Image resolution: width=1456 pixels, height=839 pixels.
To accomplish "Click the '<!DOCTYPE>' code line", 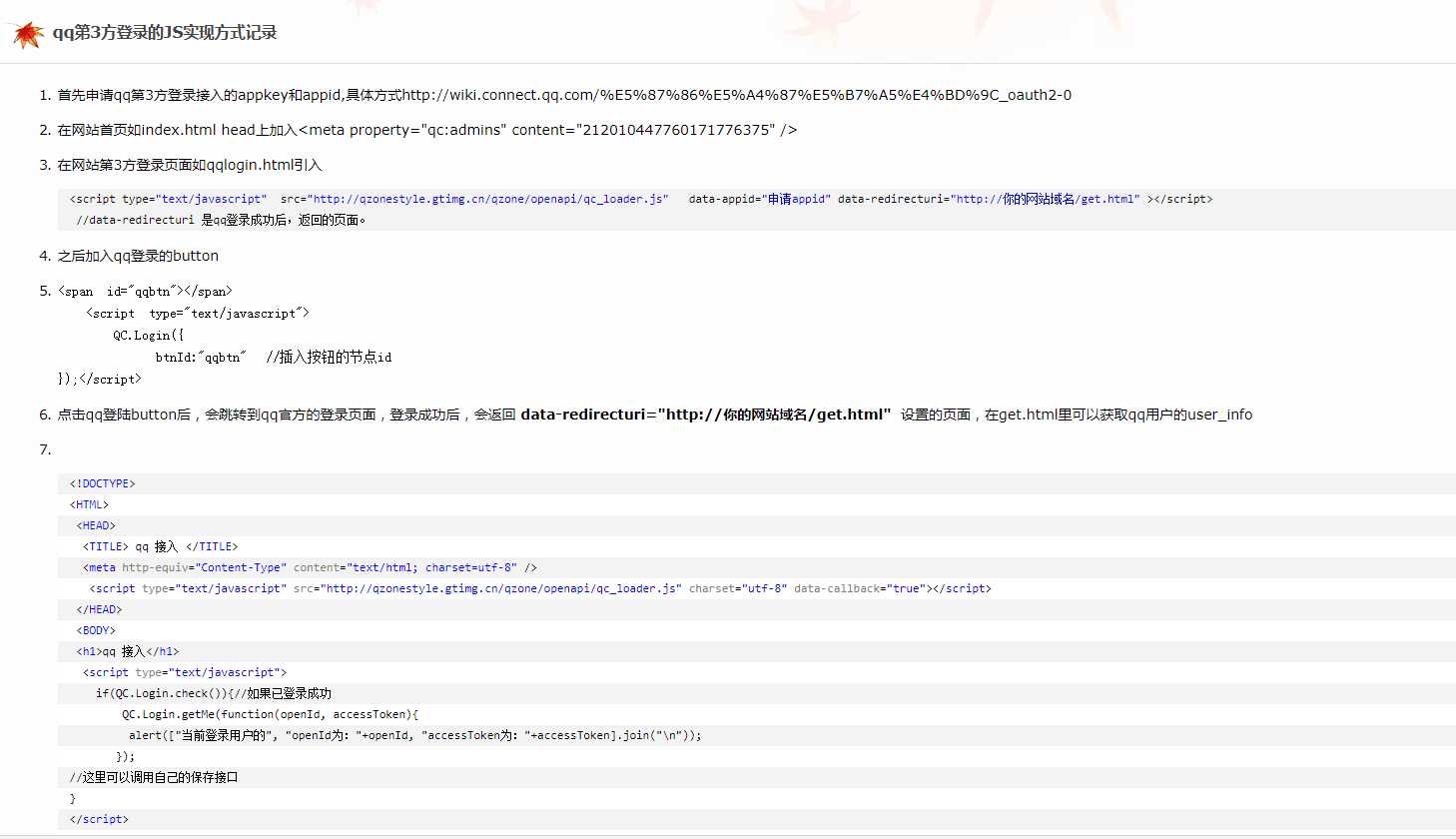I will [103, 483].
